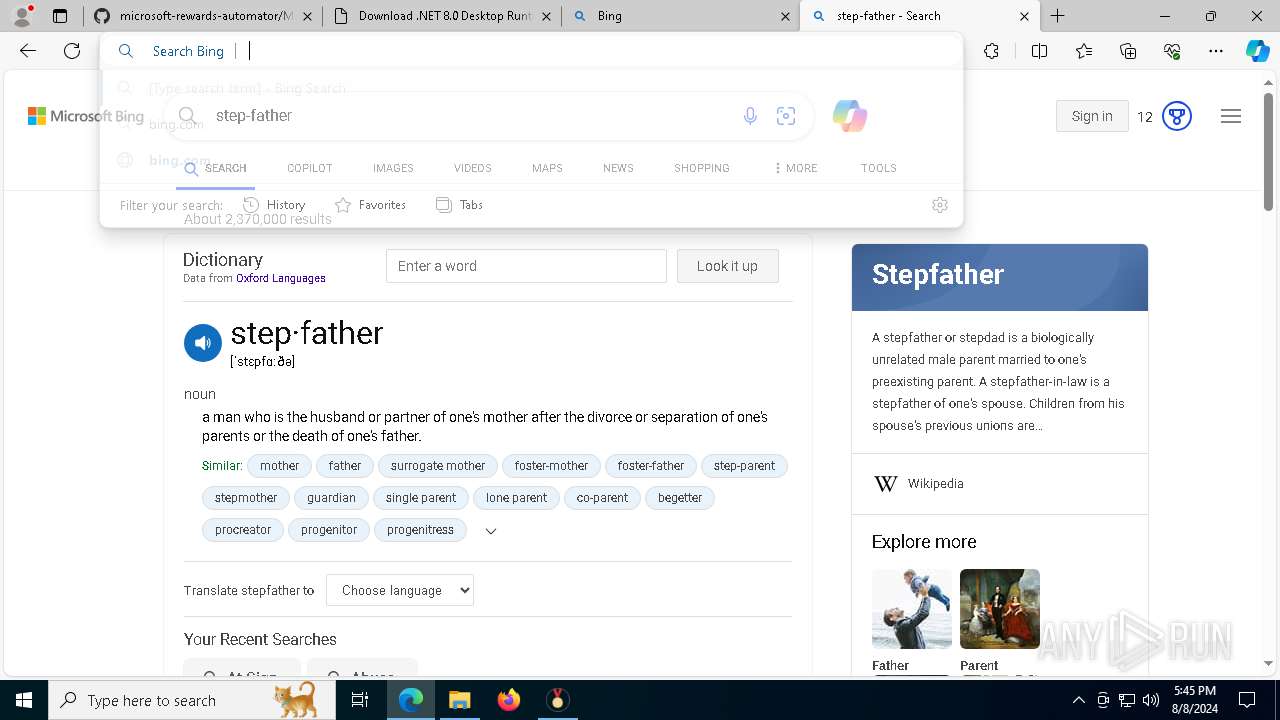Image resolution: width=1280 pixels, height=720 pixels.
Task: Close the step-father Search tab
Action: [x=1024, y=16]
